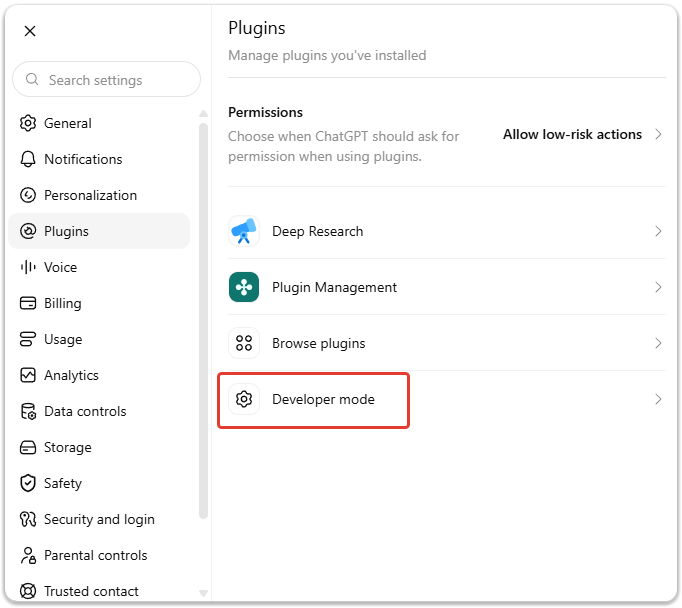Viewport: 682px width, 608px height.
Task: Click the magnifier icon in search box
Action: [32, 80]
